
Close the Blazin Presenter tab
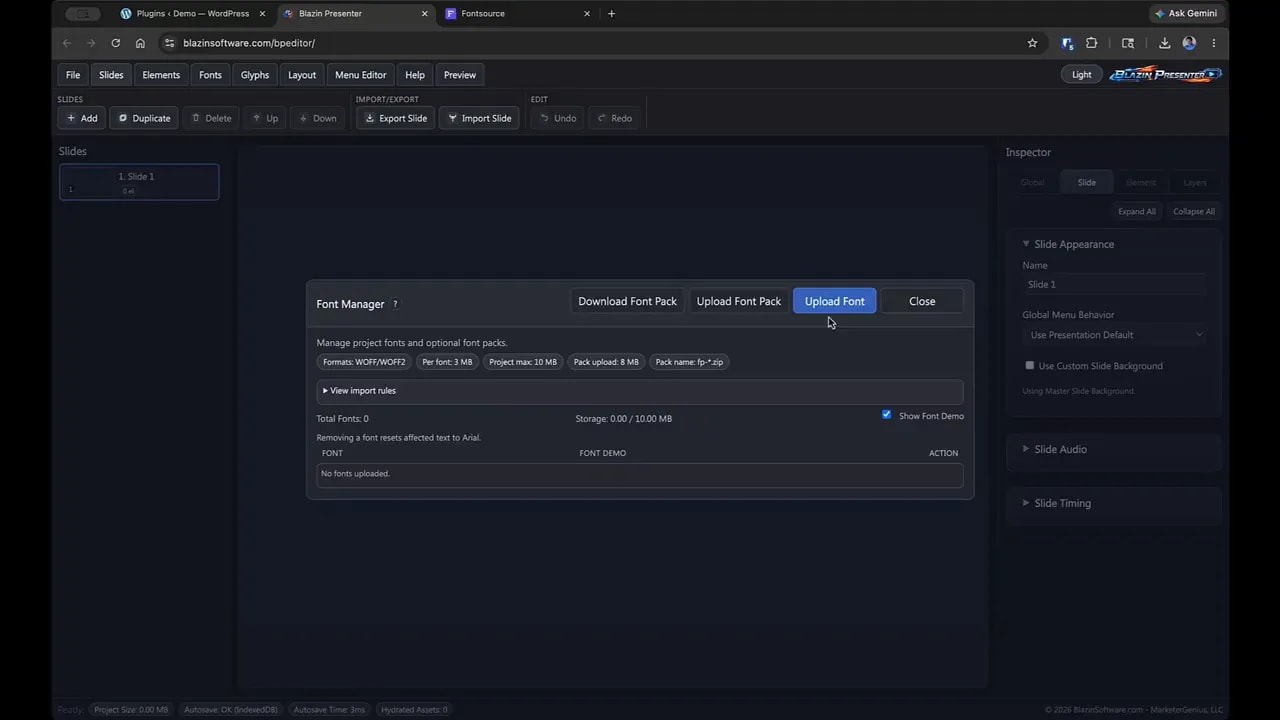point(424,14)
